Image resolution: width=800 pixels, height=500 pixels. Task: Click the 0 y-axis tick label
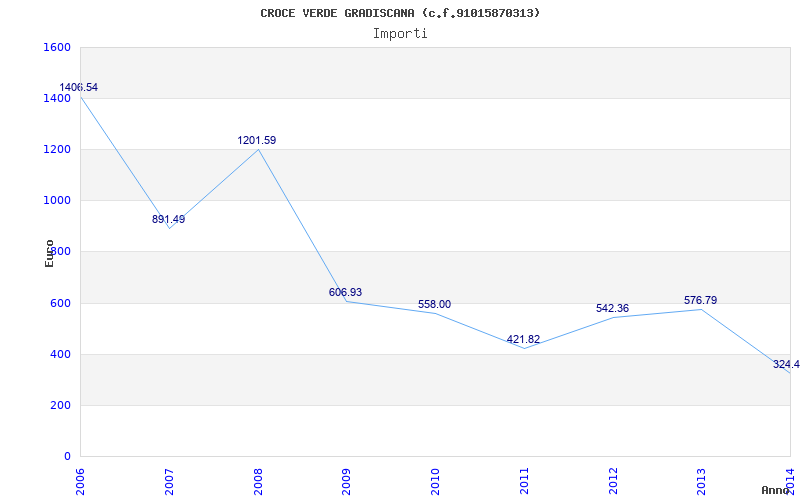67,456
